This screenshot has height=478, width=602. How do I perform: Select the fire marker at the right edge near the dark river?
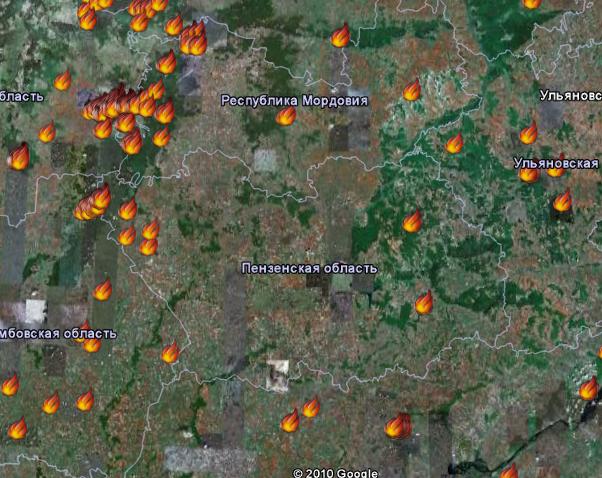tap(589, 389)
